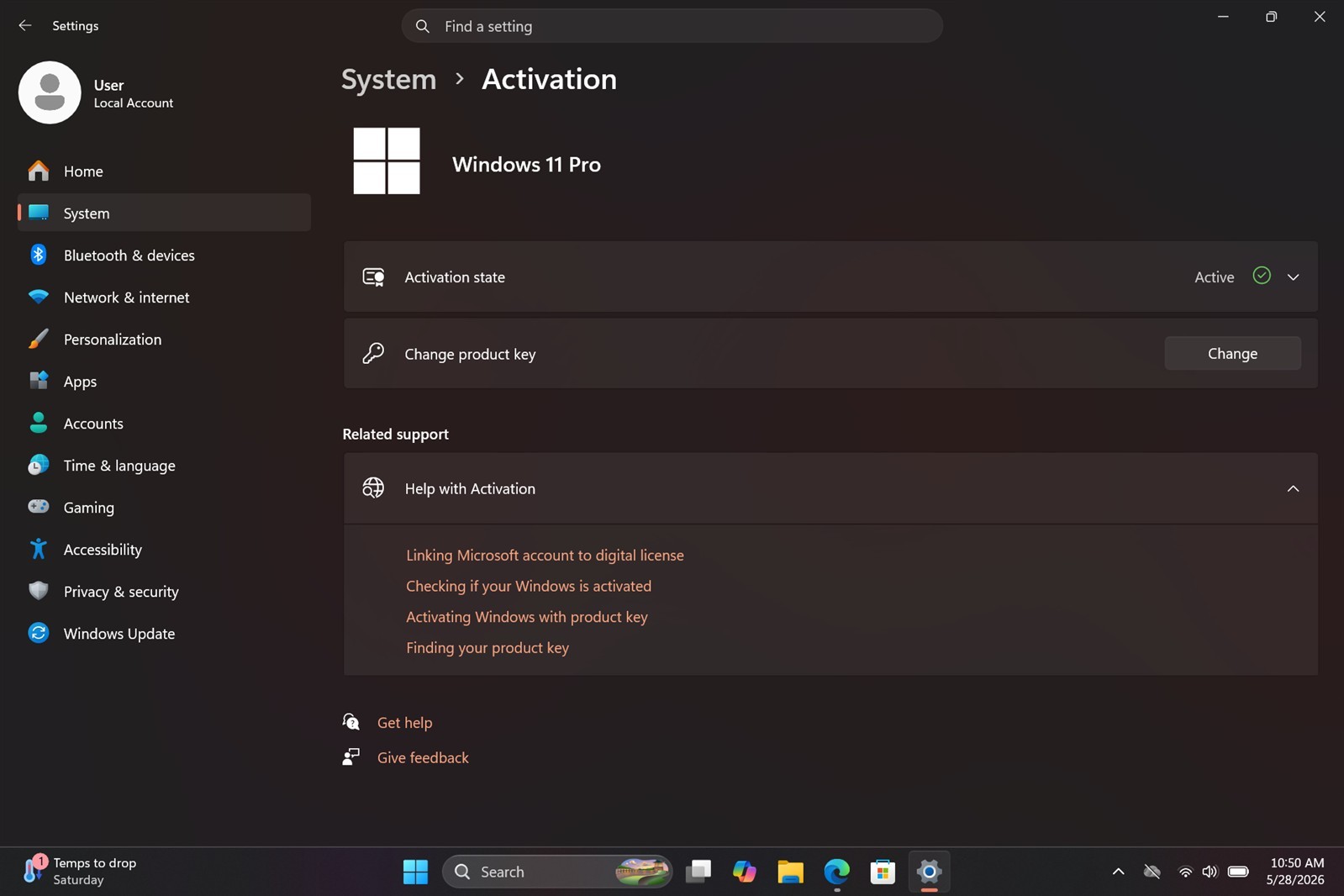This screenshot has height=896, width=1344.
Task: Click the back arrow in Settings header
Action: [x=25, y=25]
